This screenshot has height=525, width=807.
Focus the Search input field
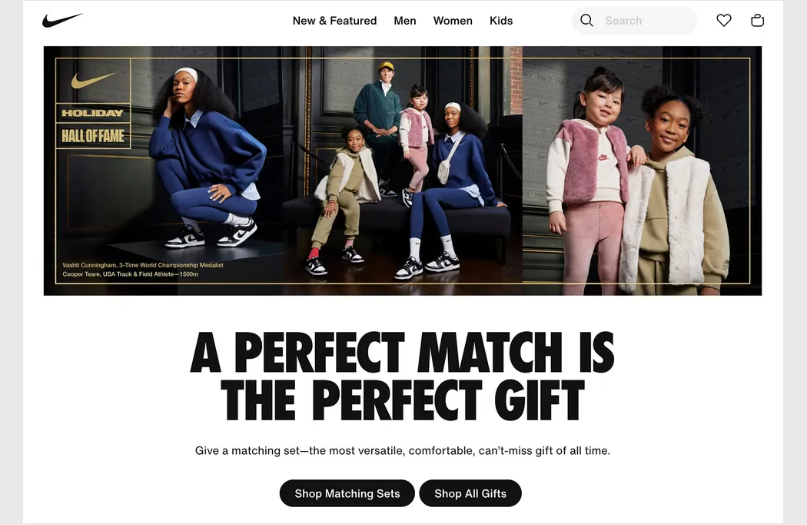tap(635, 21)
